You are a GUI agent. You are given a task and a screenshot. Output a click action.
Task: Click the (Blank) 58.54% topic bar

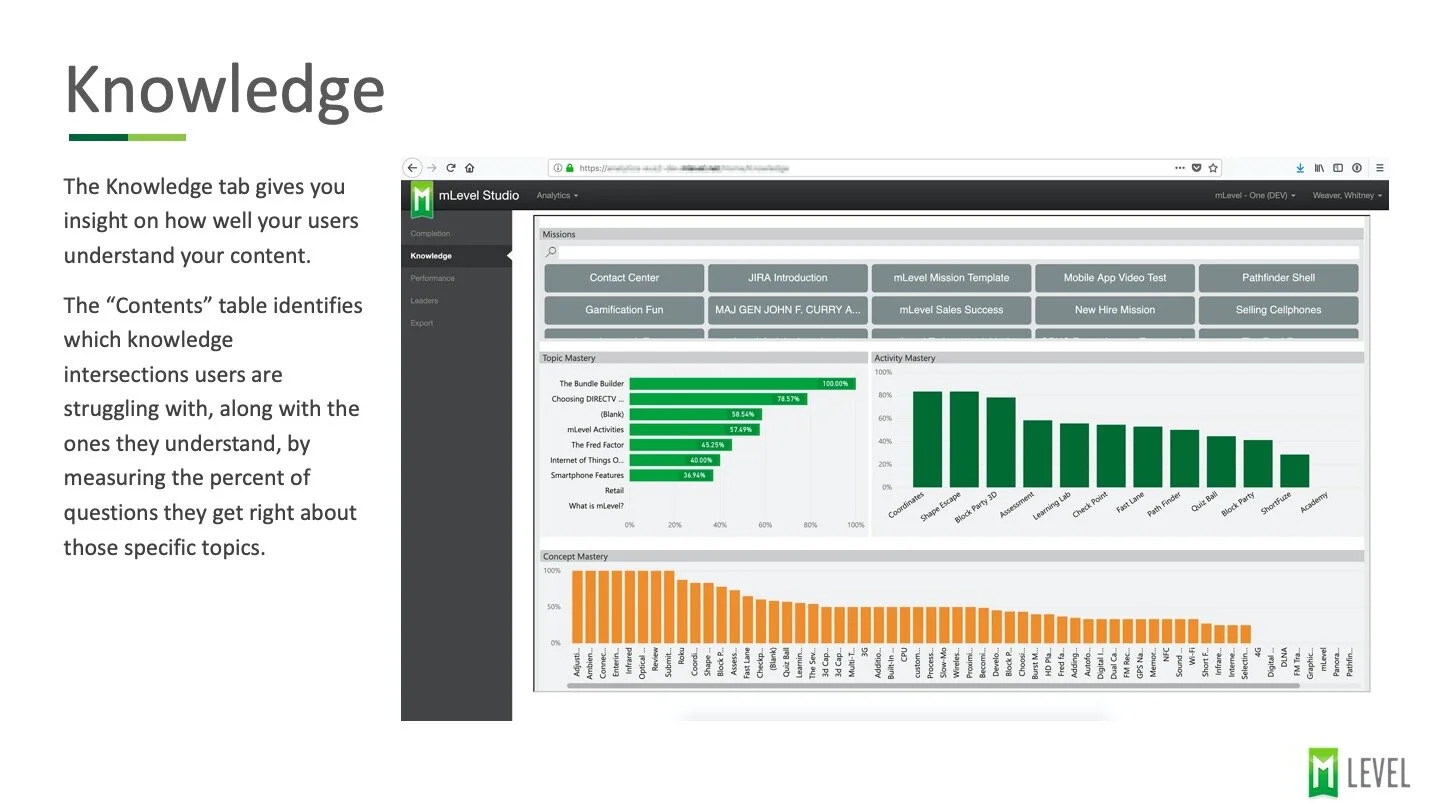pyautogui.click(x=696, y=414)
